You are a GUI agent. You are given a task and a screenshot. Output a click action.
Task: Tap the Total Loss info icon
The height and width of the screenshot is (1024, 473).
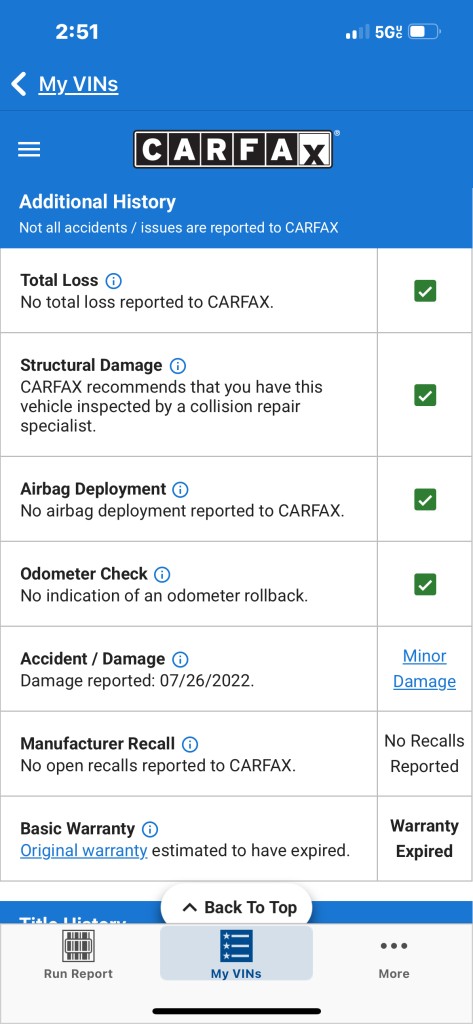pyautogui.click(x=114, y=281)
